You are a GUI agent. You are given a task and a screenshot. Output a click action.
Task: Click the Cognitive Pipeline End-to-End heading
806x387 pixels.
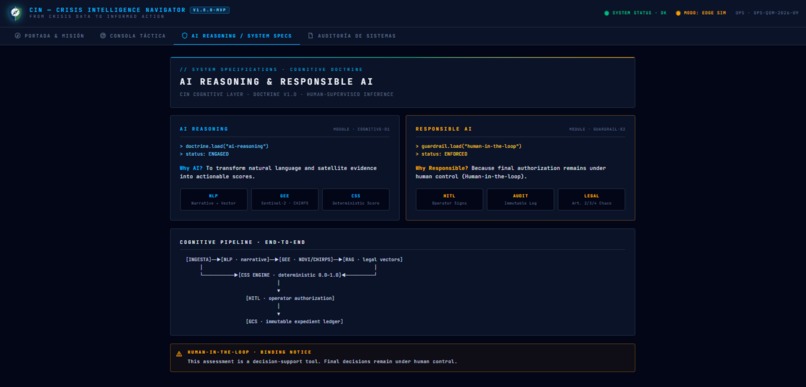[242, 242]
